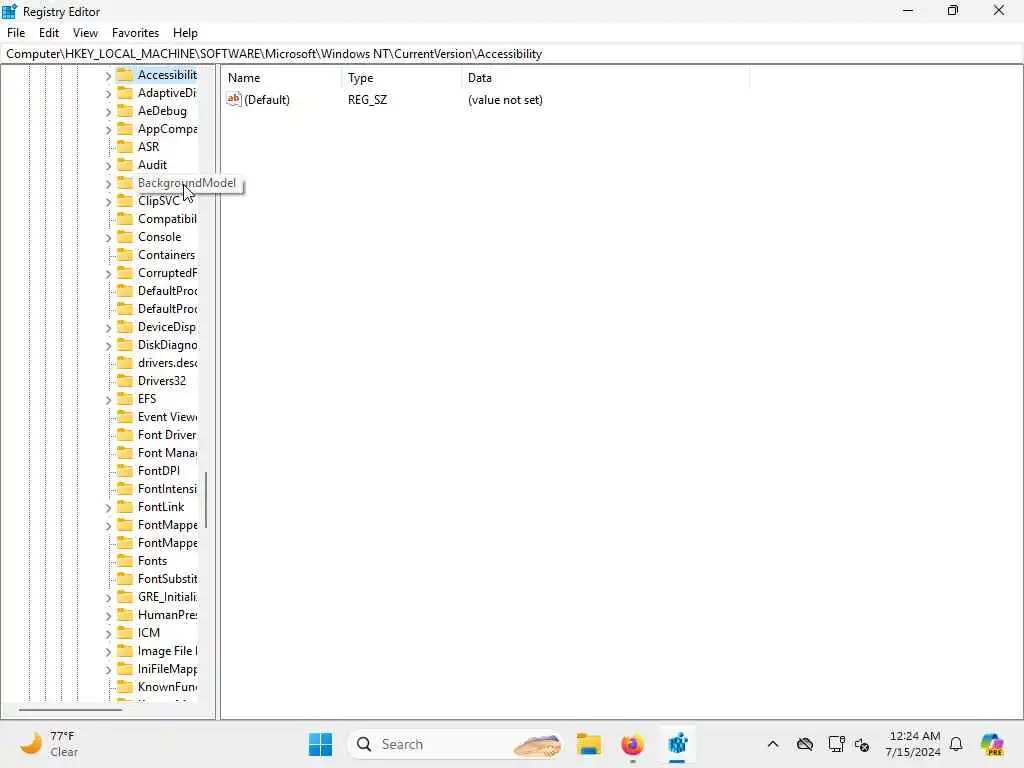1024x768 pixels.
Task: Expand the ICM key chevron
Action: (x=108, y=634)
